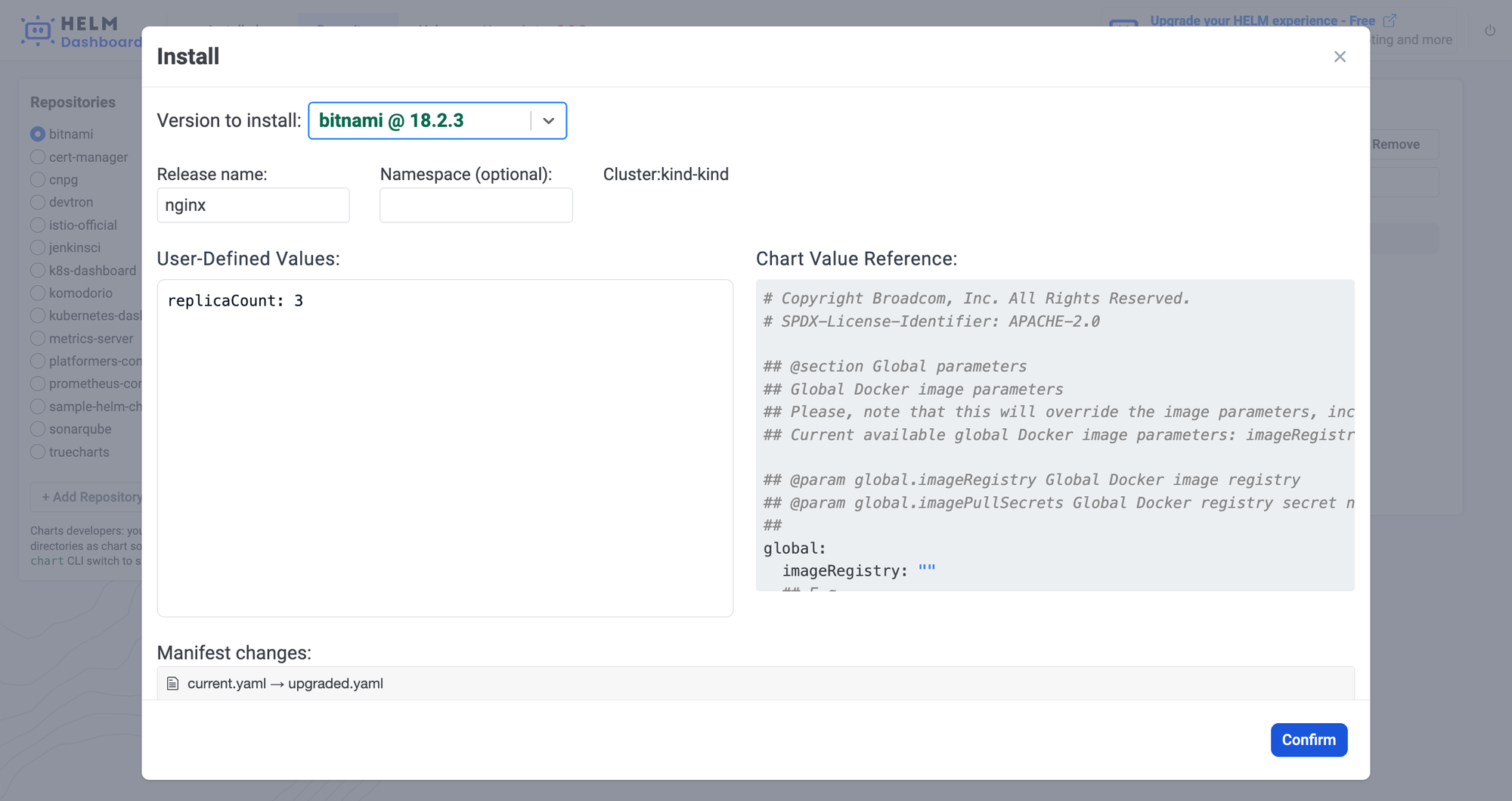
Task: Click the SPDX-License-Identifier comment line
Action: tap(931, 321)
